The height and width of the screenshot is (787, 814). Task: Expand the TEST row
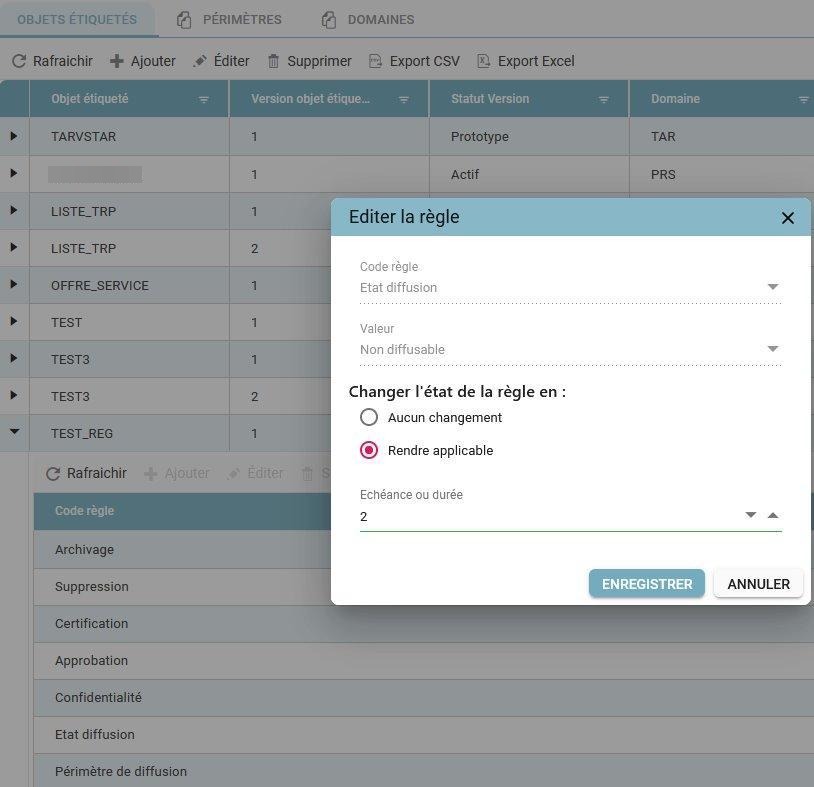14,321
